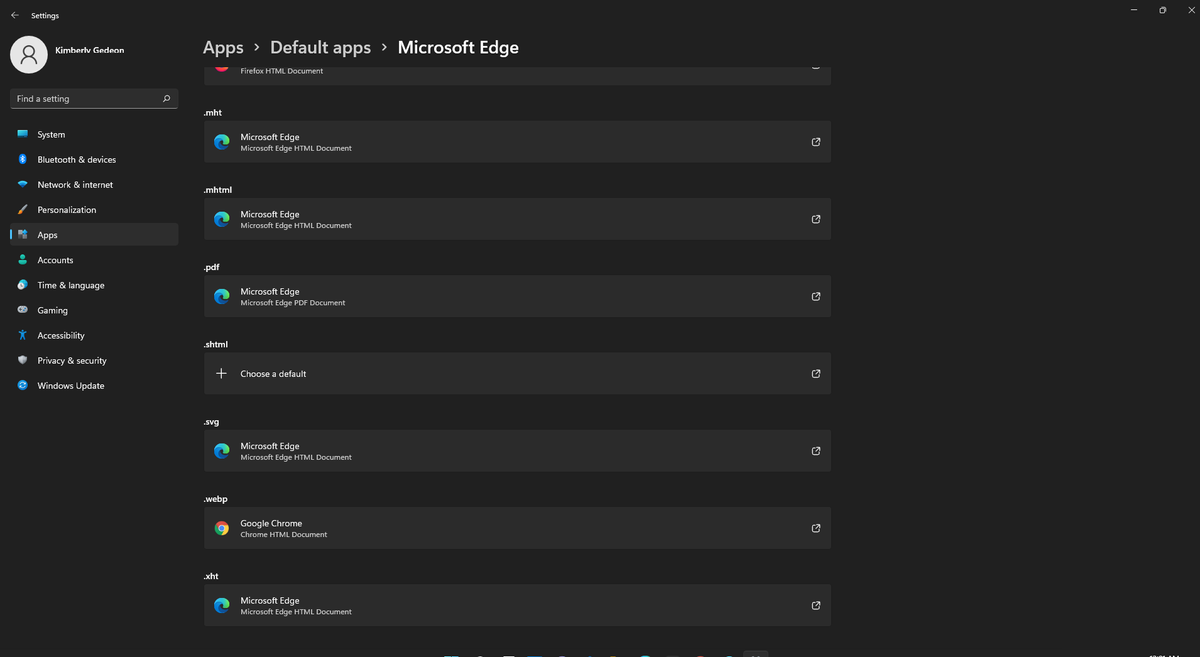
Task: Open Accessibility settings in the sidebar
Action: click(x=60, y=336)
